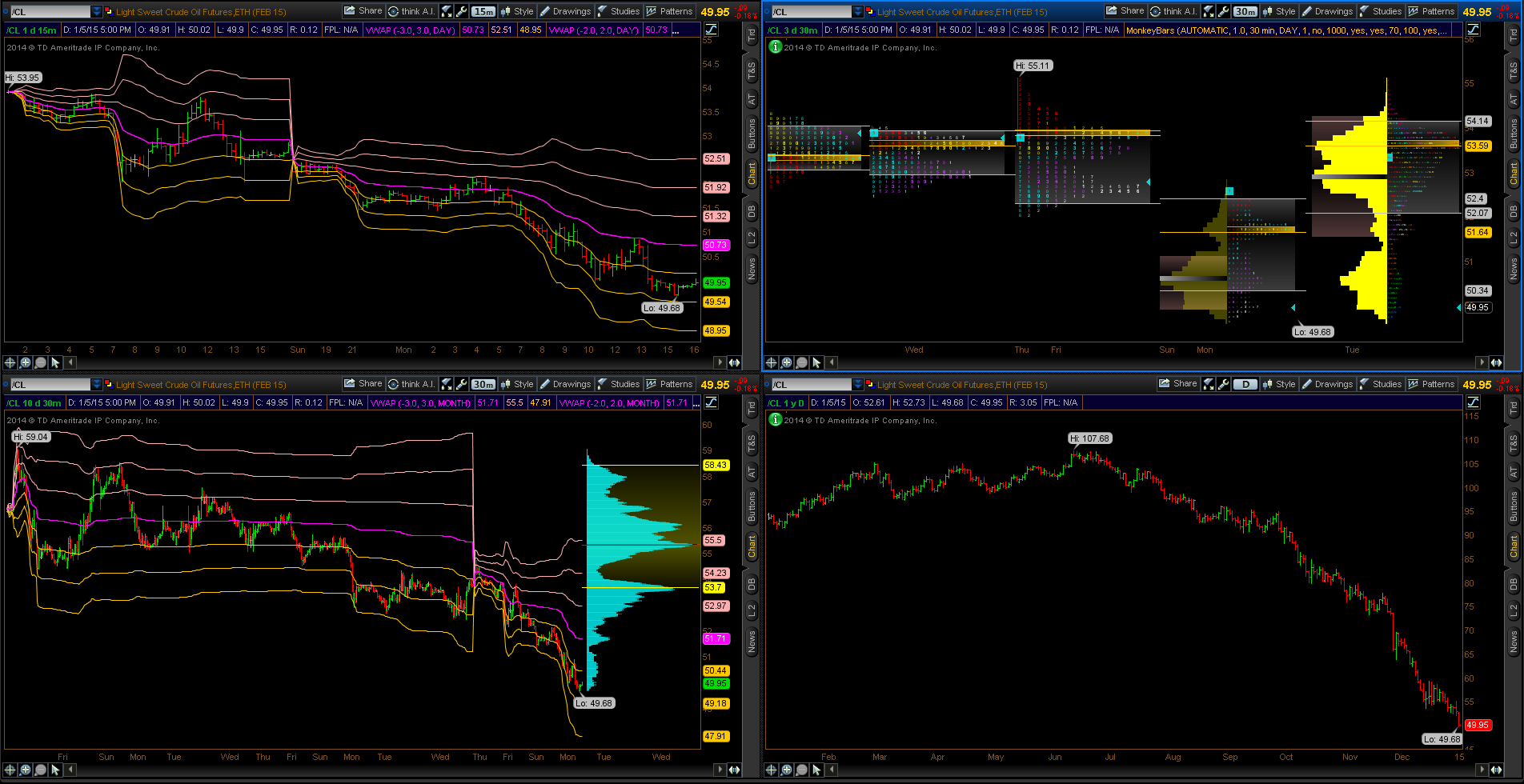Viewport: 1524px width, 784px height.
Task: Click the /CL symbol field in the 15m chart
Action: [50, 11]
